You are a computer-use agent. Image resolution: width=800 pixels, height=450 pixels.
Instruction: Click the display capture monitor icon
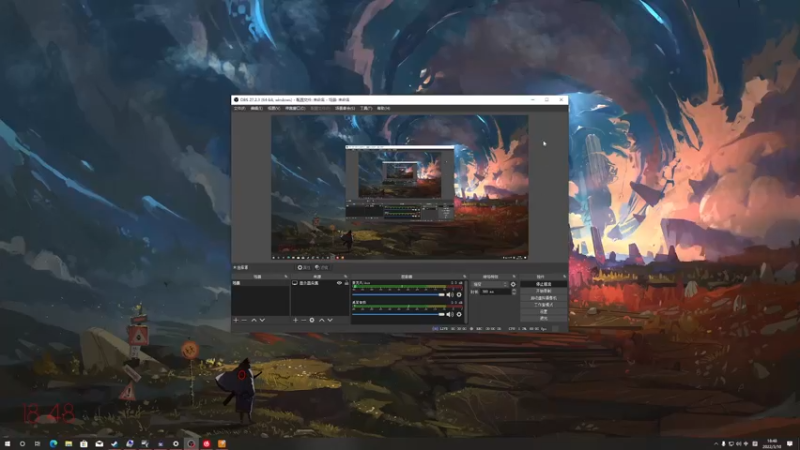(295, 283)
